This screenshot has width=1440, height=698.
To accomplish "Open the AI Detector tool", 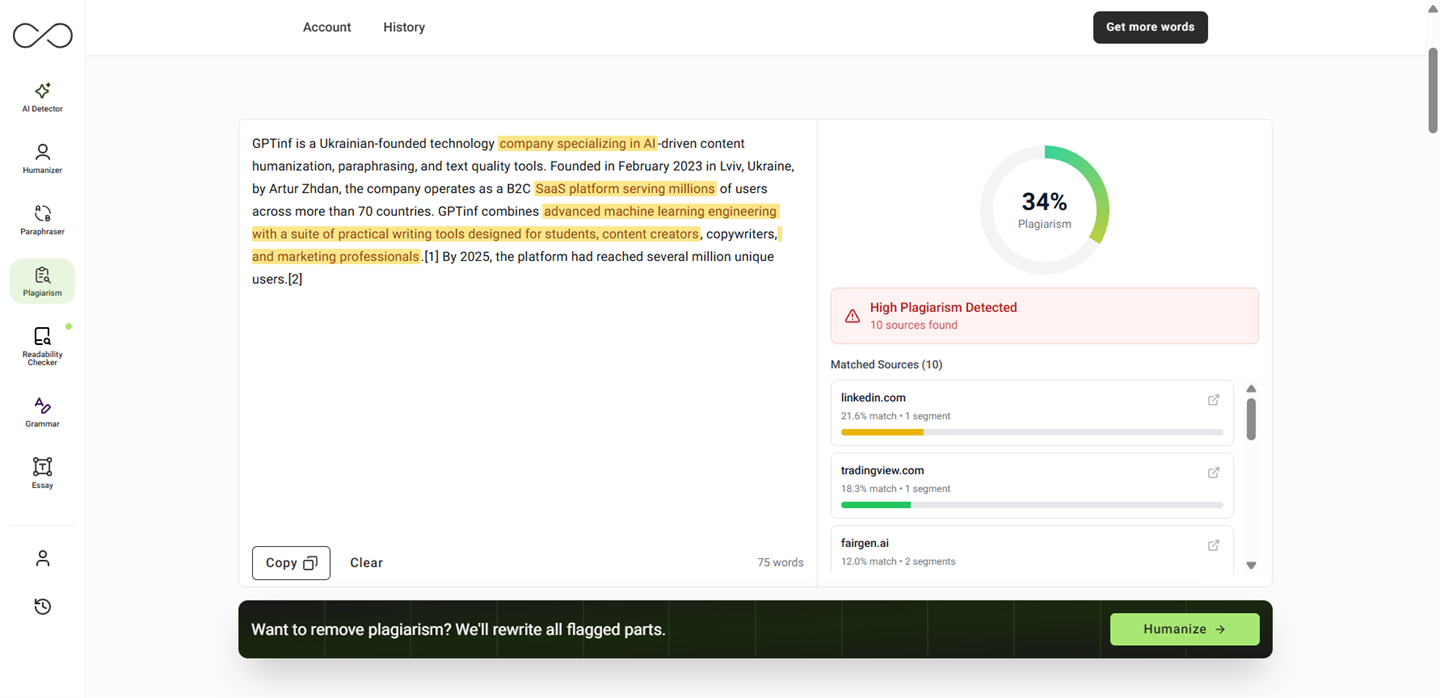I will pyautogui.click(x=42, y=97).
